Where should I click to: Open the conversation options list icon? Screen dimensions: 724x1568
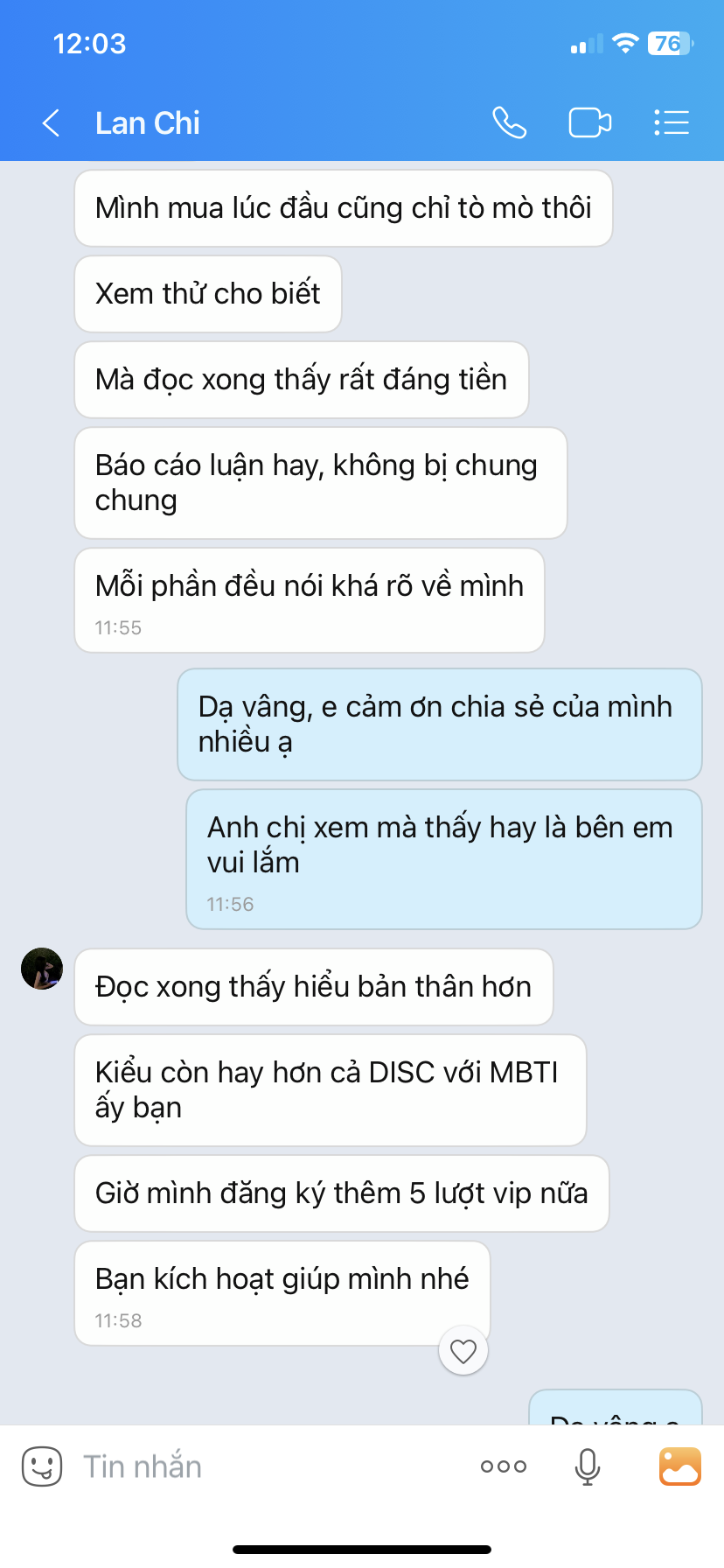(672, 122)
